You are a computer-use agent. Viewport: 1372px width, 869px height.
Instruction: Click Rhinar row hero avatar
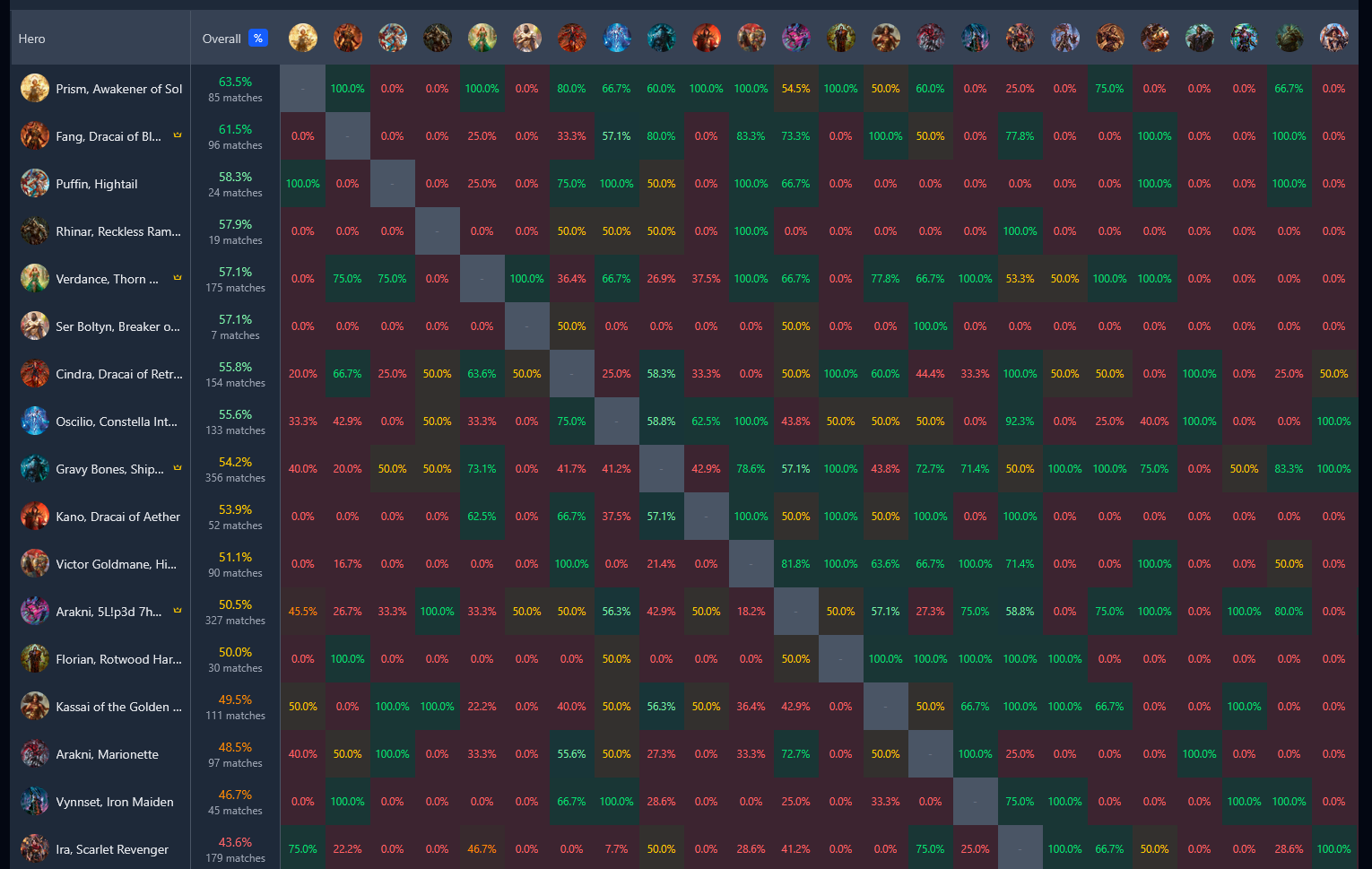(35, 230)
